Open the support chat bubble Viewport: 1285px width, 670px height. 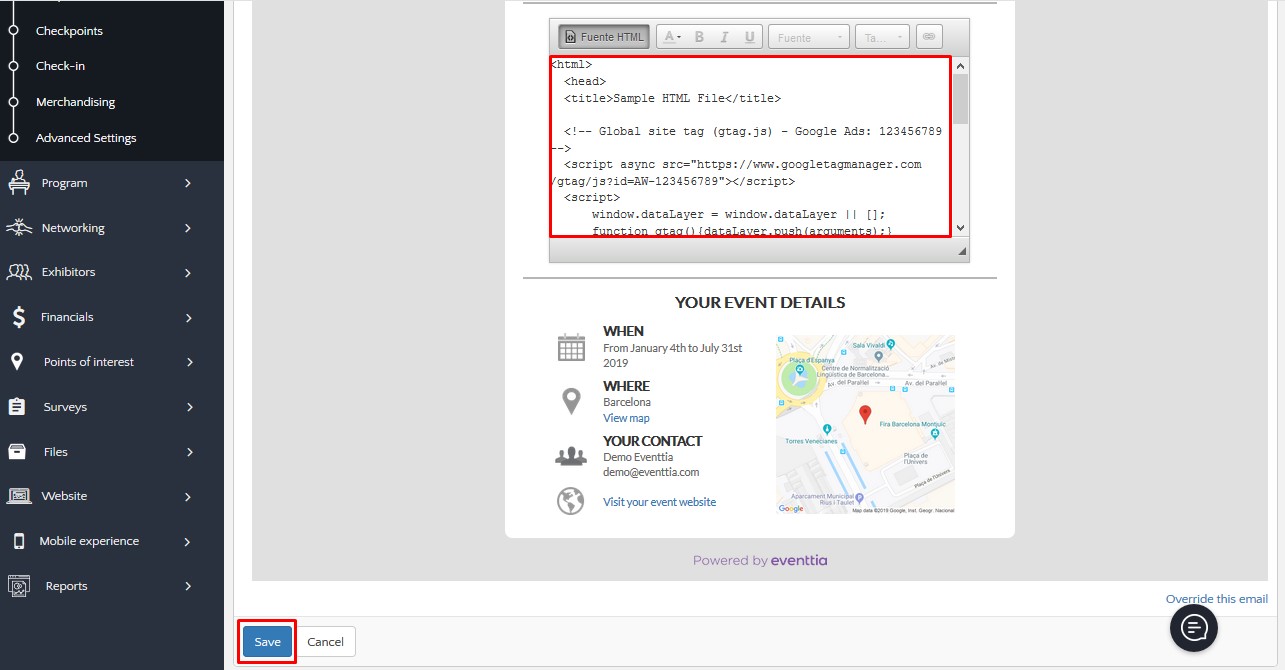pos(1194,627)
